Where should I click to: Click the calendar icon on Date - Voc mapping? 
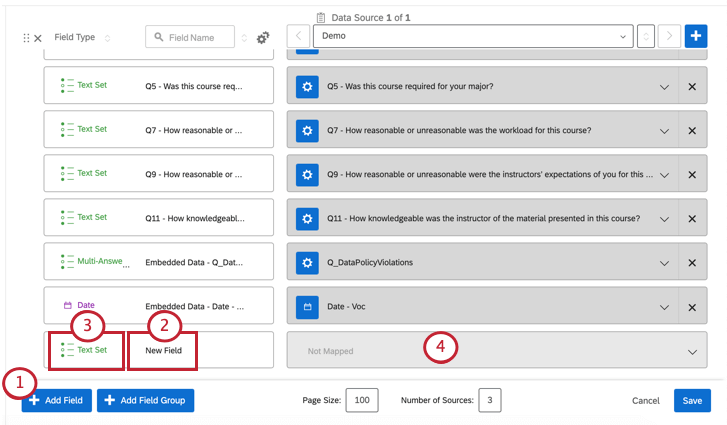pos(308,306)
